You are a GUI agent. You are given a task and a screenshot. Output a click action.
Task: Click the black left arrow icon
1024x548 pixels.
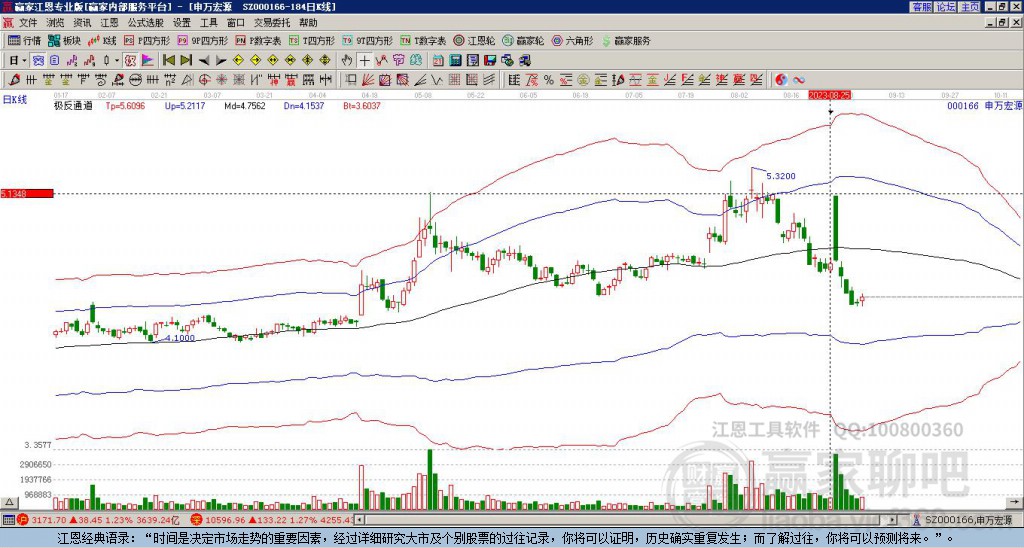[204, 61]
